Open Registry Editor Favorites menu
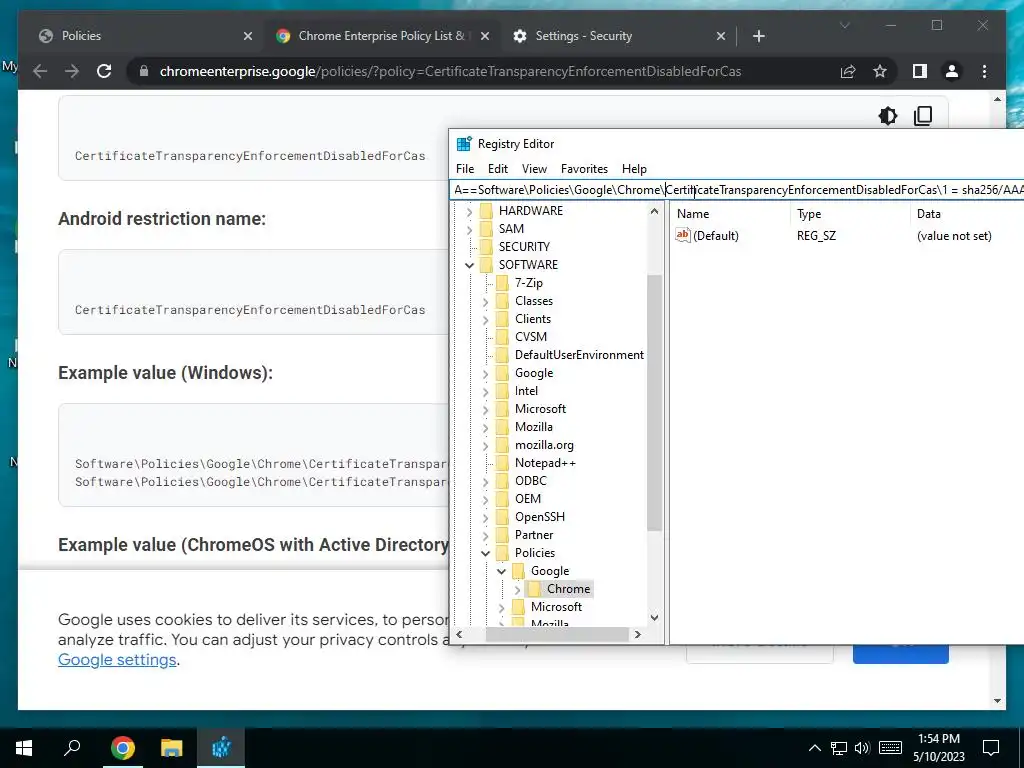Screen dimensions: 1024x768 pyautogui.click(x=584, y=168)
